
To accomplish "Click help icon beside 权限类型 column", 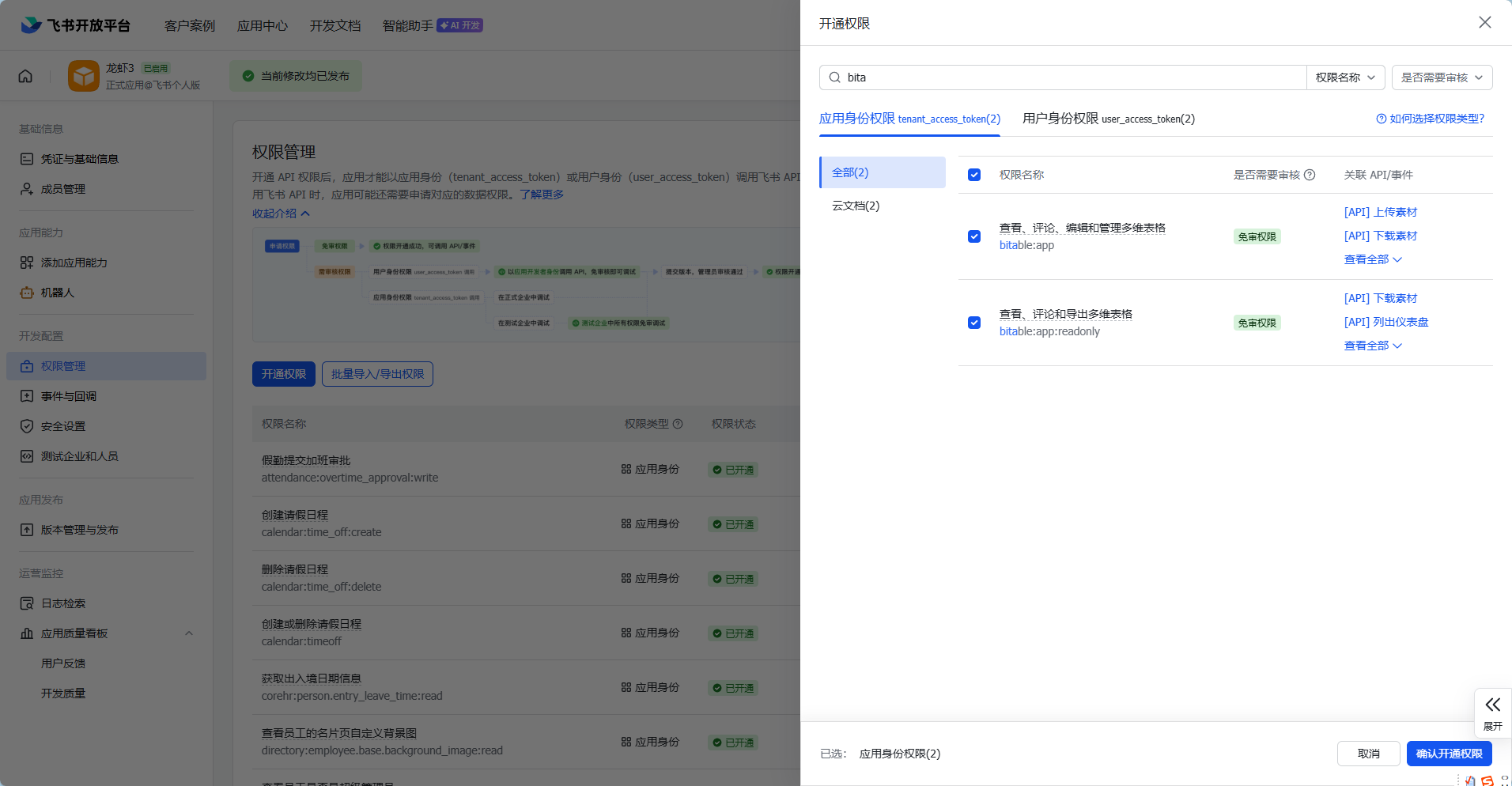I will click(678, 424).
